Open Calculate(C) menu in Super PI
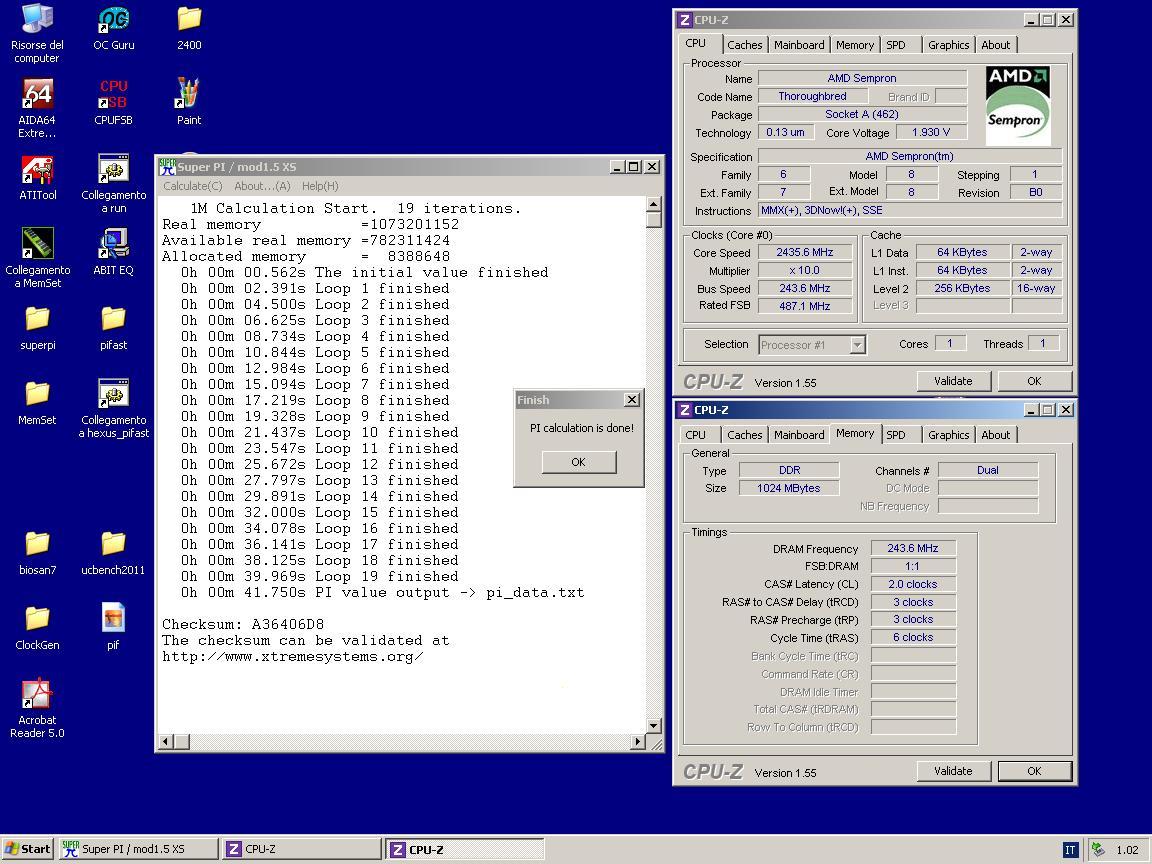 tap(192, 186)
